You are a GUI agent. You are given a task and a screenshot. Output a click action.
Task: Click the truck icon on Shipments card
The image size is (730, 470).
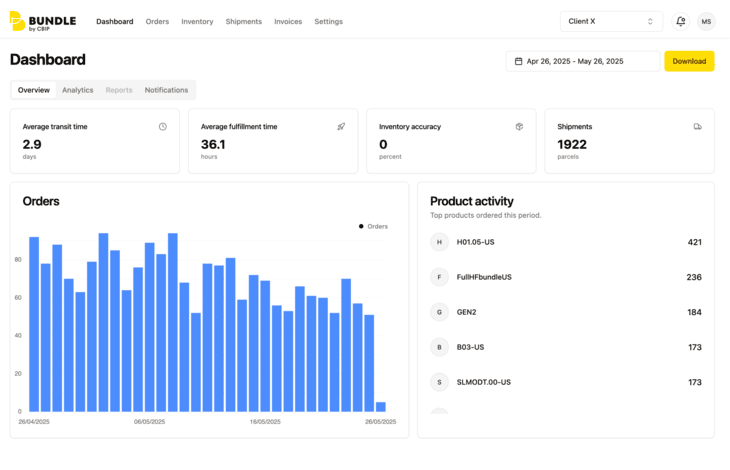pos(697,127)
